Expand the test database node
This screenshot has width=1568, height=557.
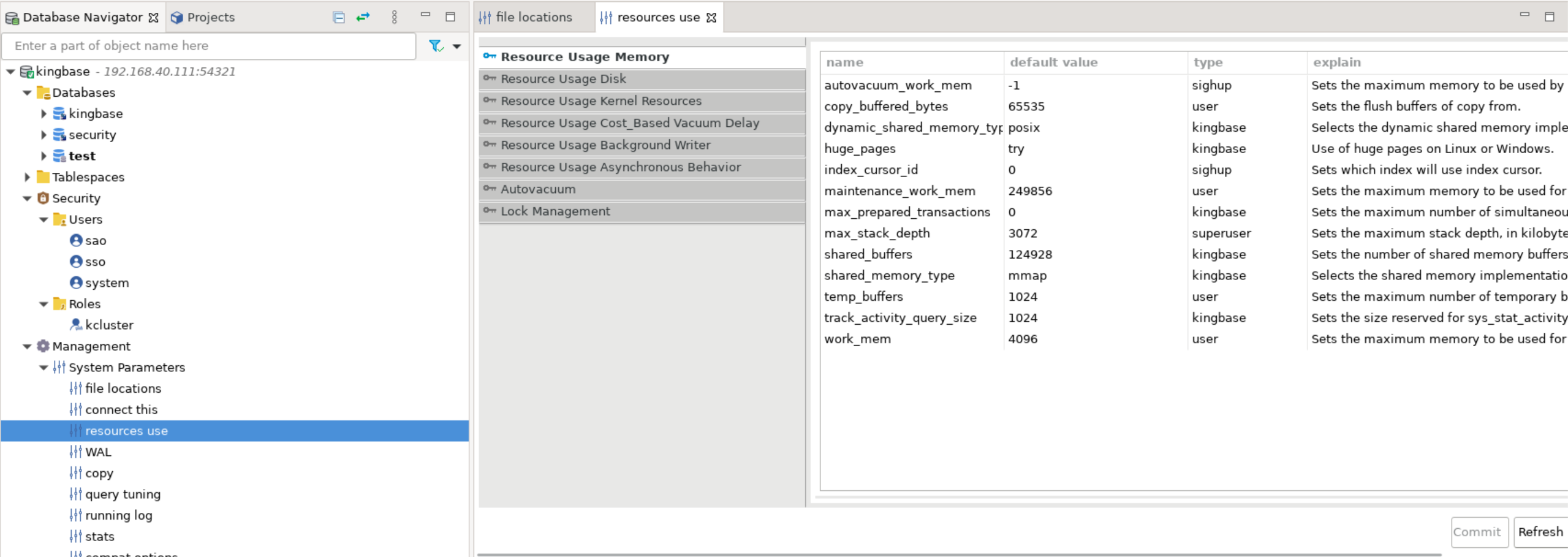(x=44, y=156)
